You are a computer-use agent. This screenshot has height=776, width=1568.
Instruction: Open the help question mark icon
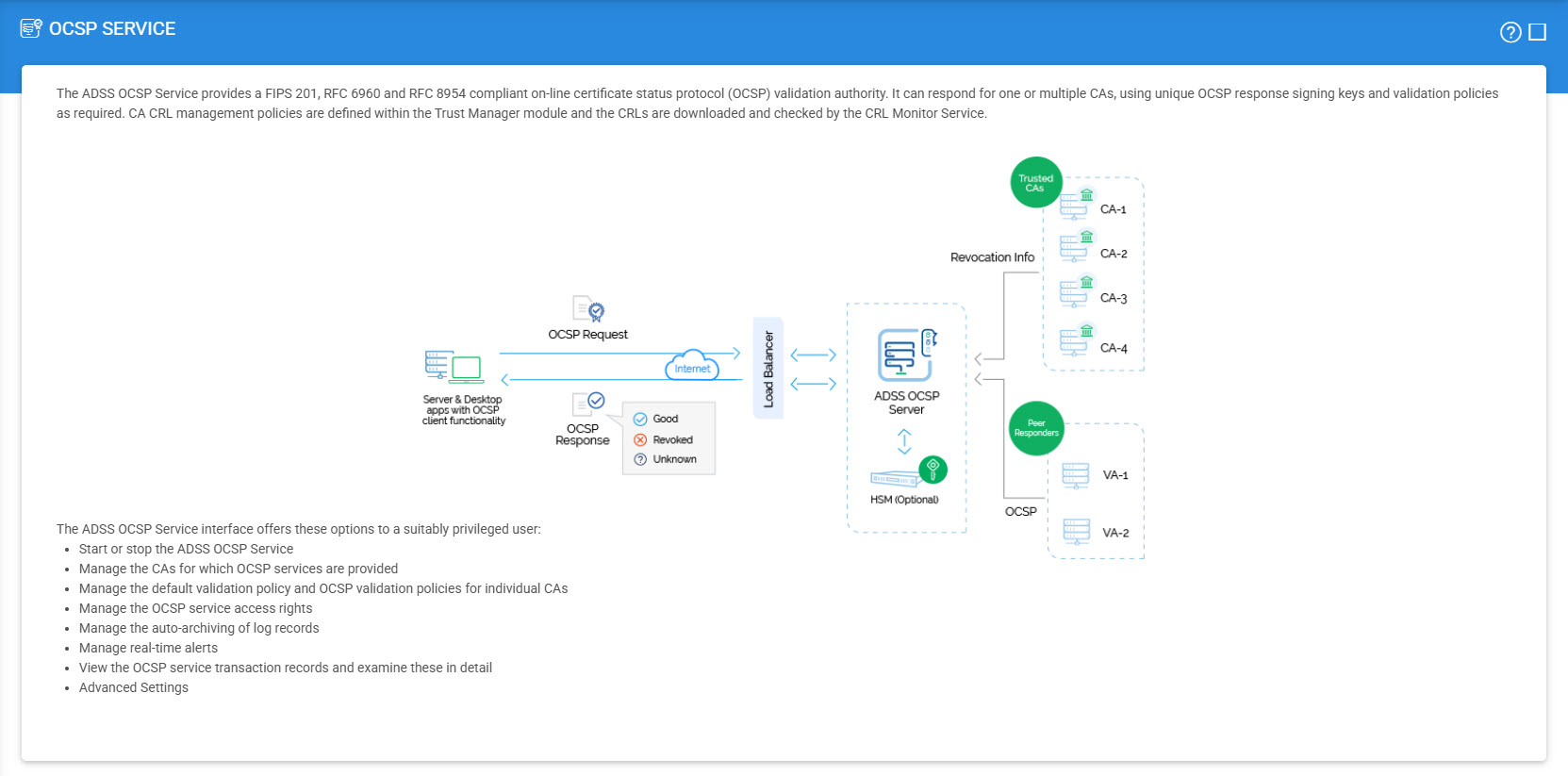[1510, 32]
